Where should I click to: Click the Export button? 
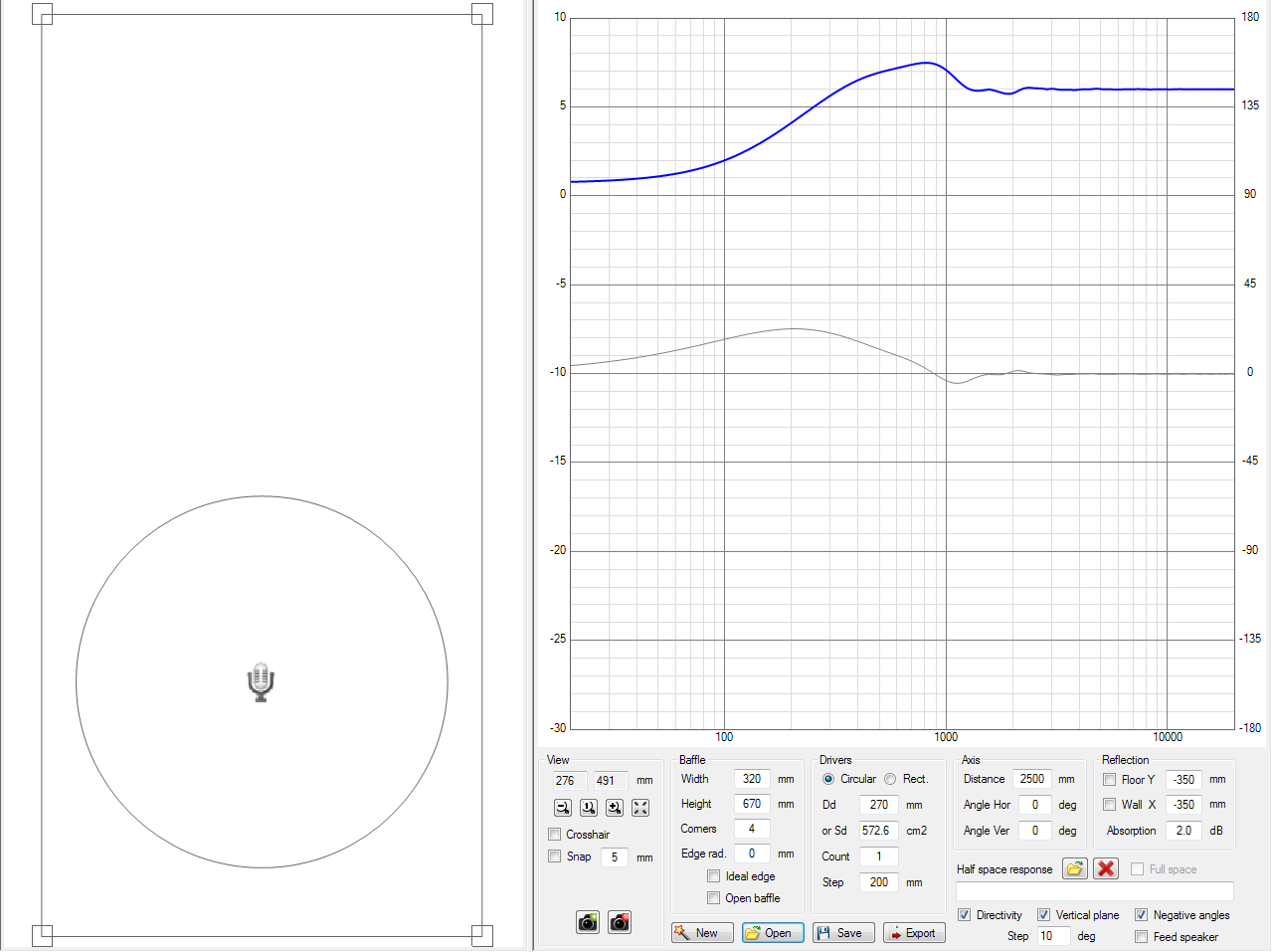pyautogui.click(x=914, y=932)
